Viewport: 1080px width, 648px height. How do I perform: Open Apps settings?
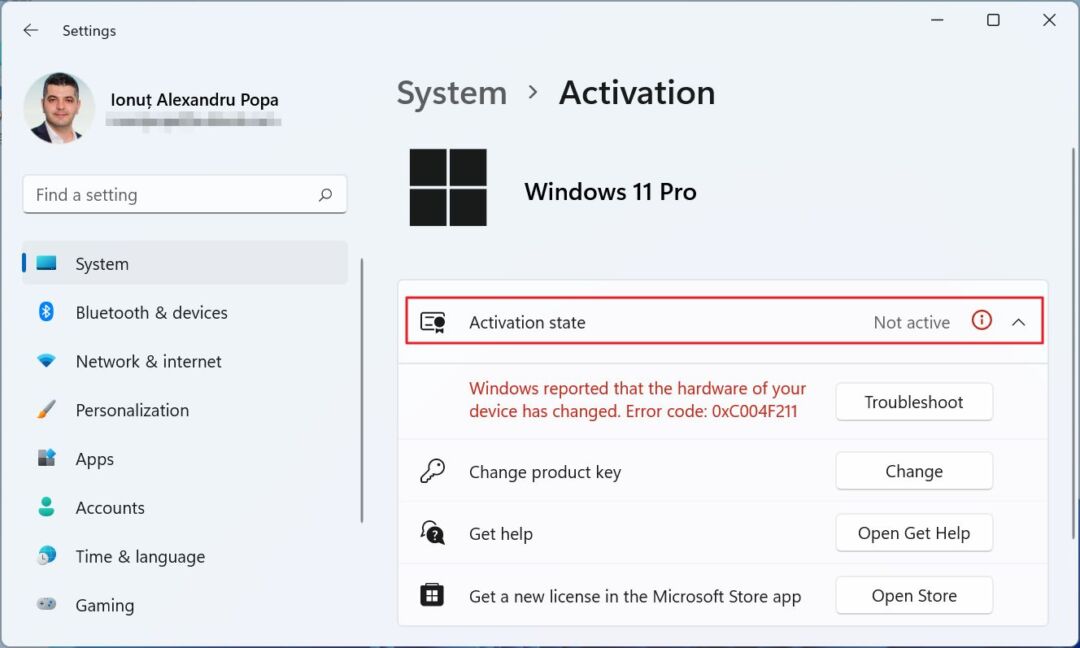94,459
